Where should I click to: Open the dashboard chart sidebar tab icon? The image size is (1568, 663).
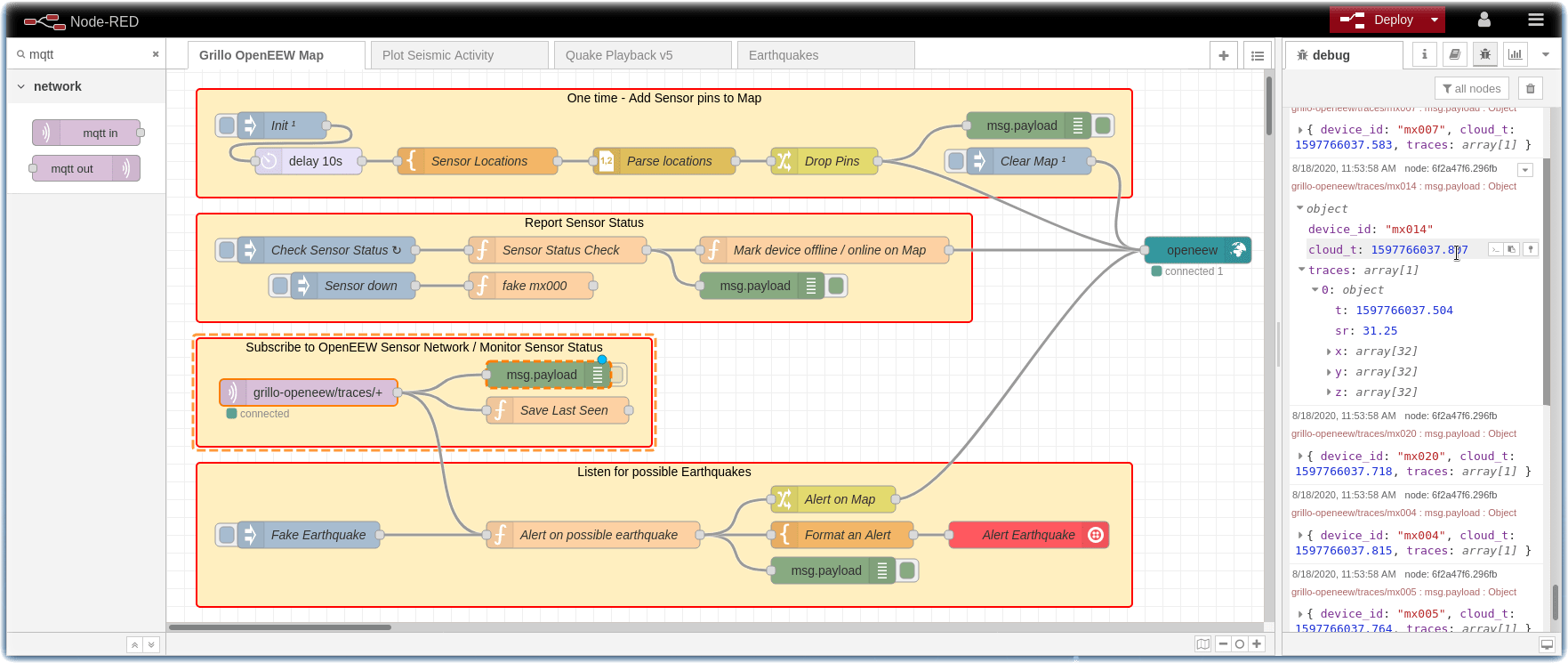tap(1516, 54)
